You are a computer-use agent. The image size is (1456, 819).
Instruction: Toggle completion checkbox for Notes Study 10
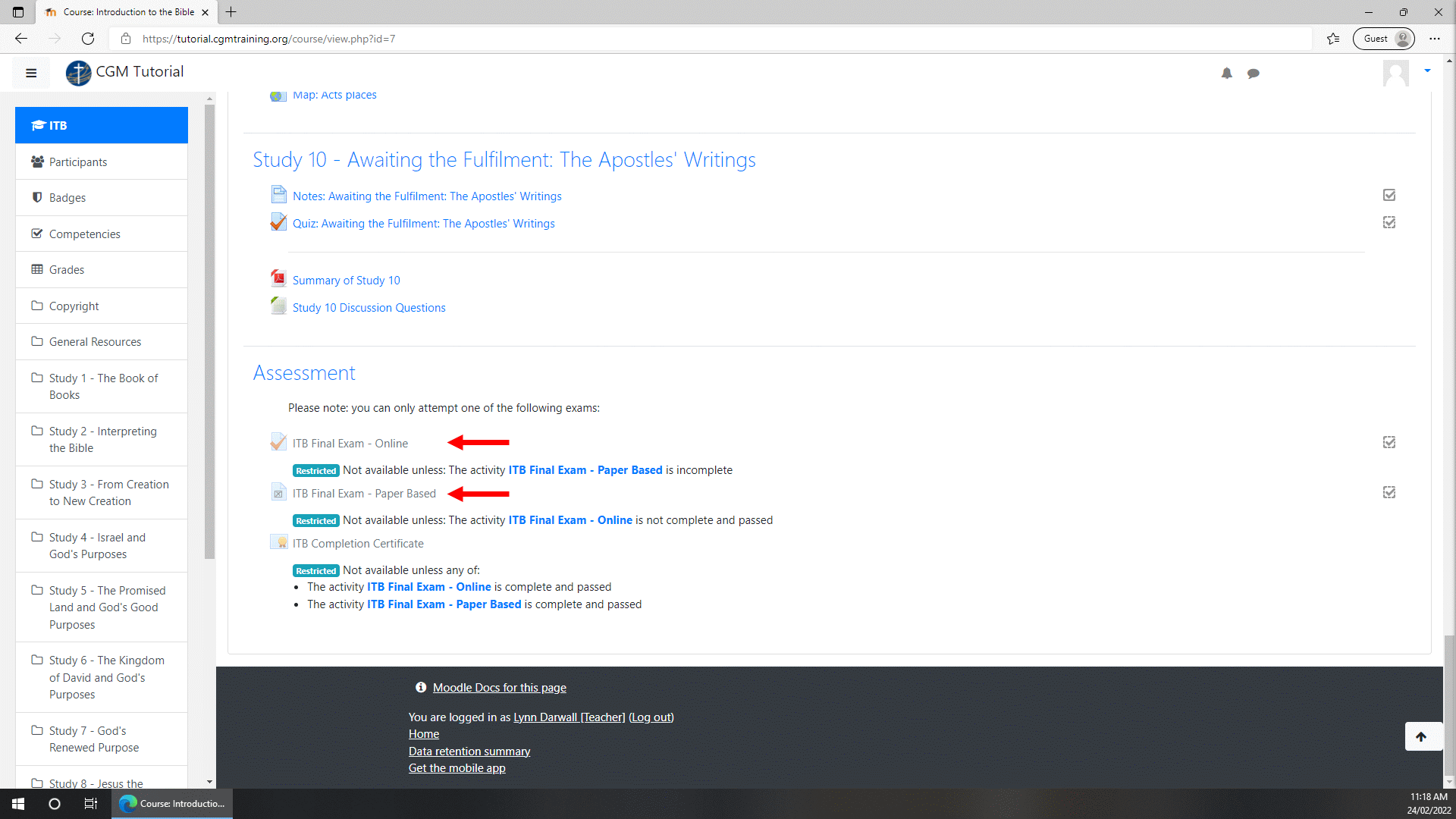point(1389,195)
